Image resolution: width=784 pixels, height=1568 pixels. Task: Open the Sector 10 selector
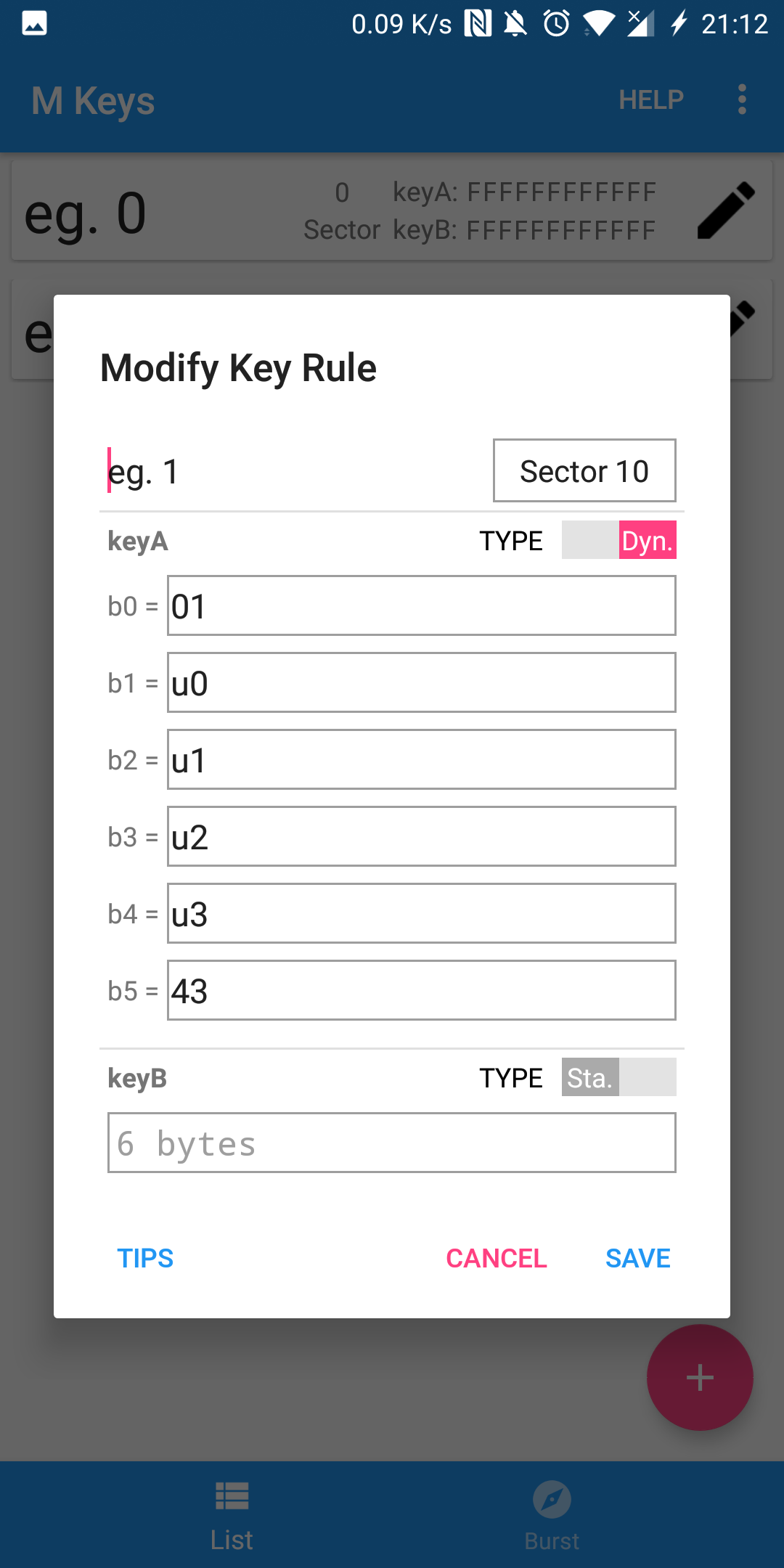coord(584,470)
